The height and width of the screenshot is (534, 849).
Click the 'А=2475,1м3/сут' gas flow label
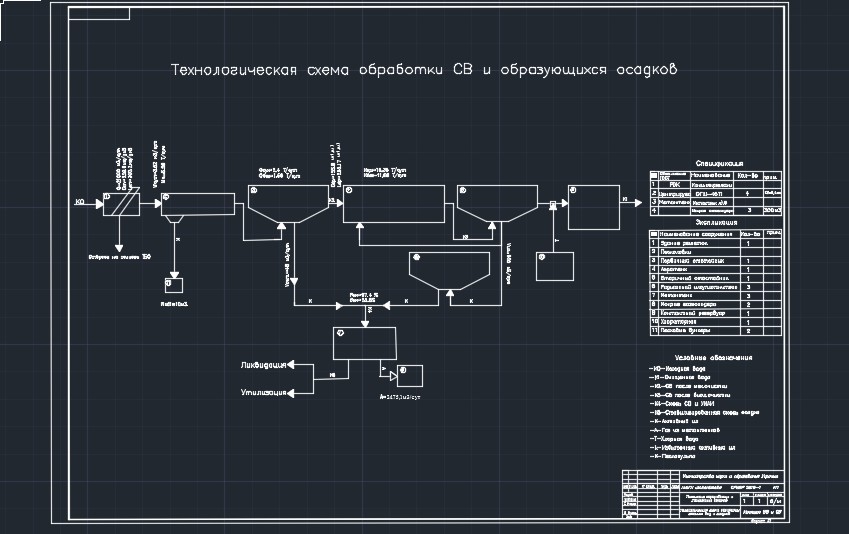400,397
